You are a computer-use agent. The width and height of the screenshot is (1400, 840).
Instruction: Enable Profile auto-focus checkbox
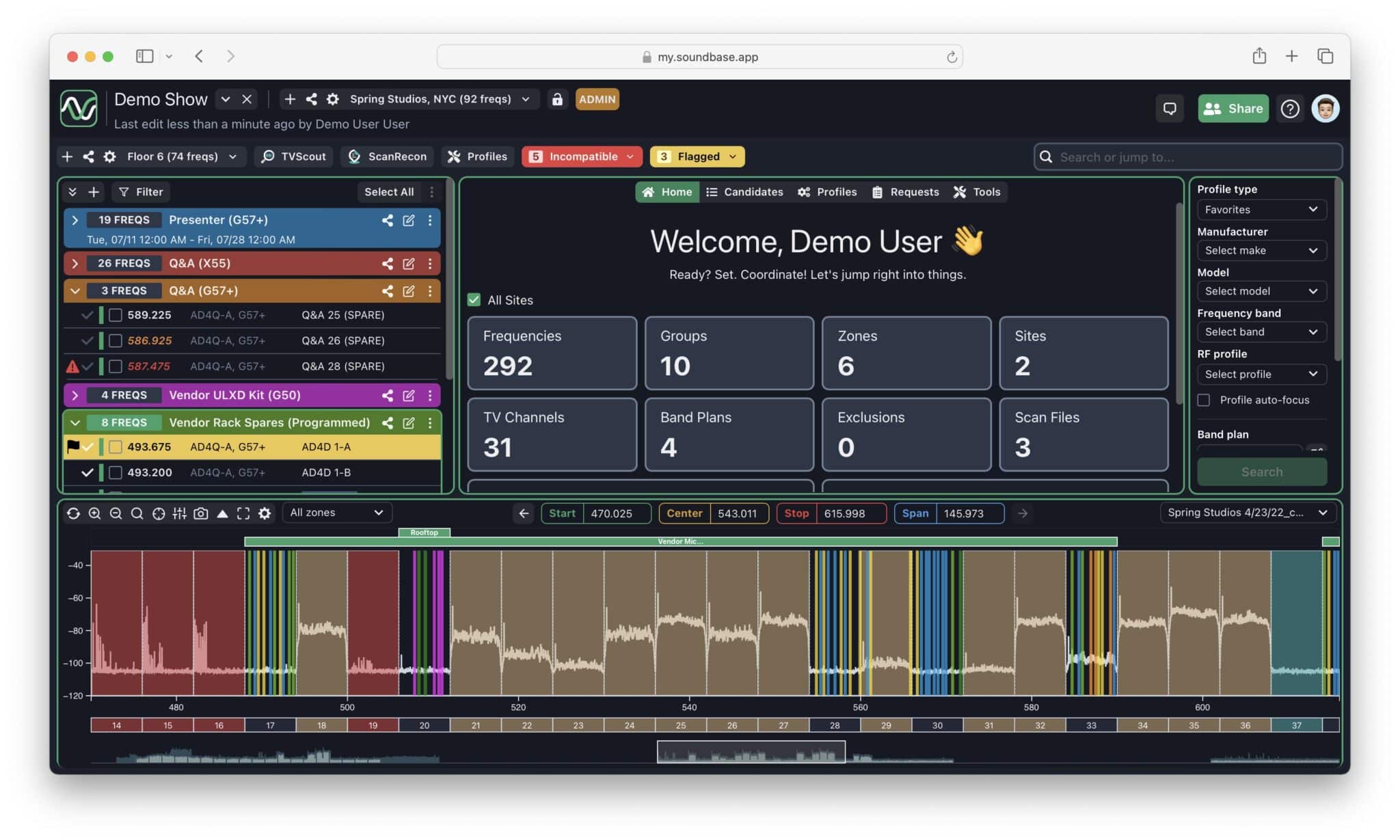click(1204, 400)
